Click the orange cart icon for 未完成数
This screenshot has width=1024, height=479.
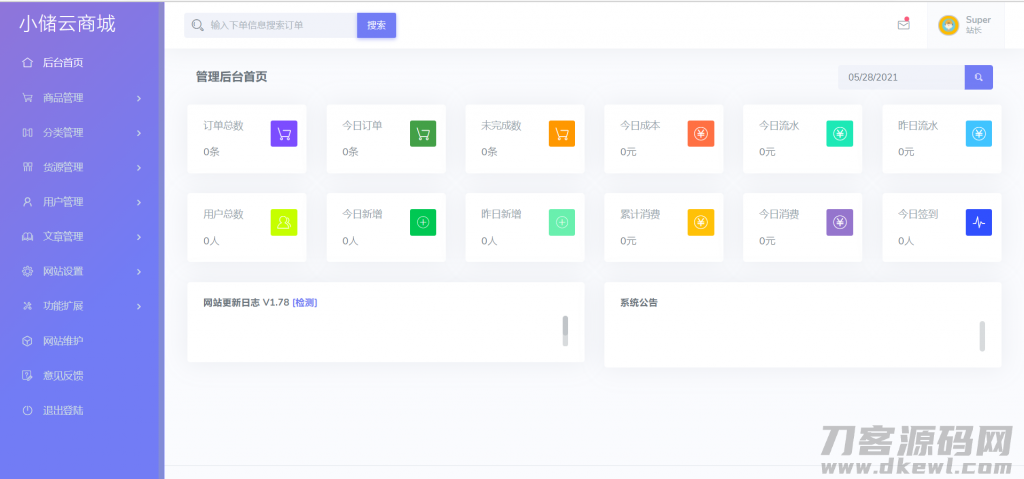[562, 133]
